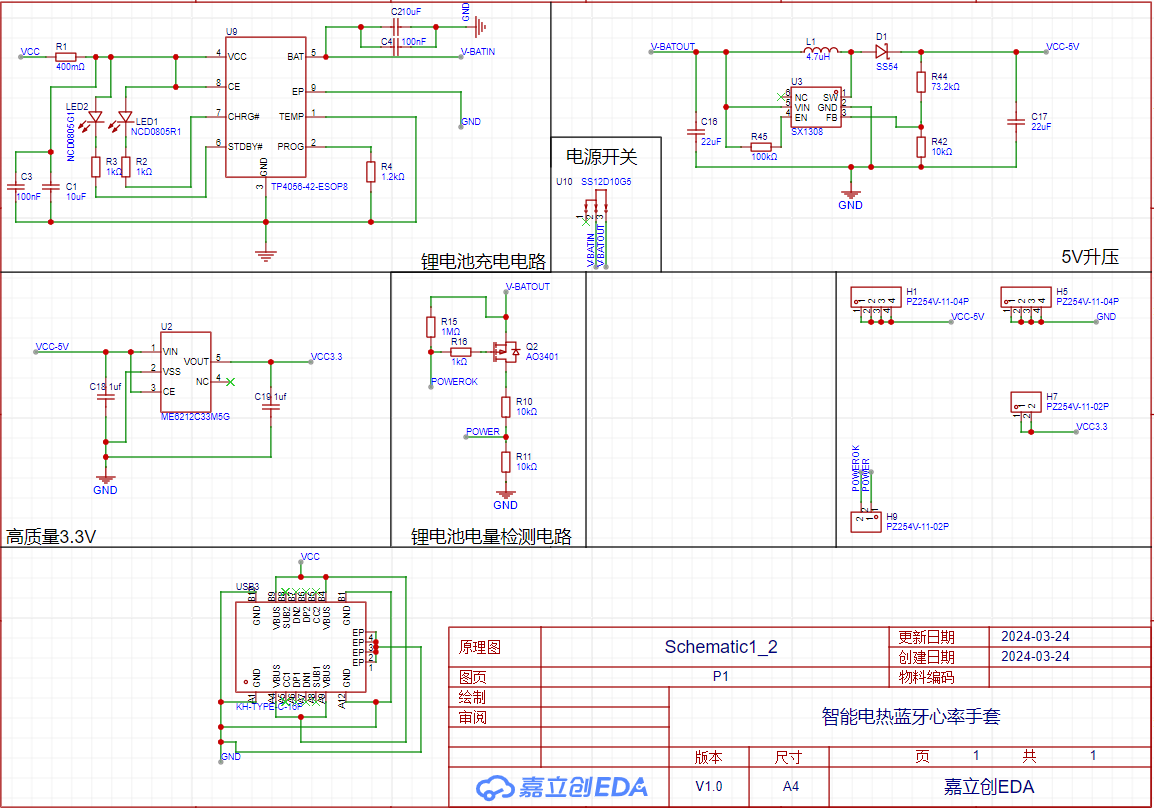Click the 创建日期 2024-03-24 value
The width and height of the screenshot is (1154, 808).
pos(1035,656)
